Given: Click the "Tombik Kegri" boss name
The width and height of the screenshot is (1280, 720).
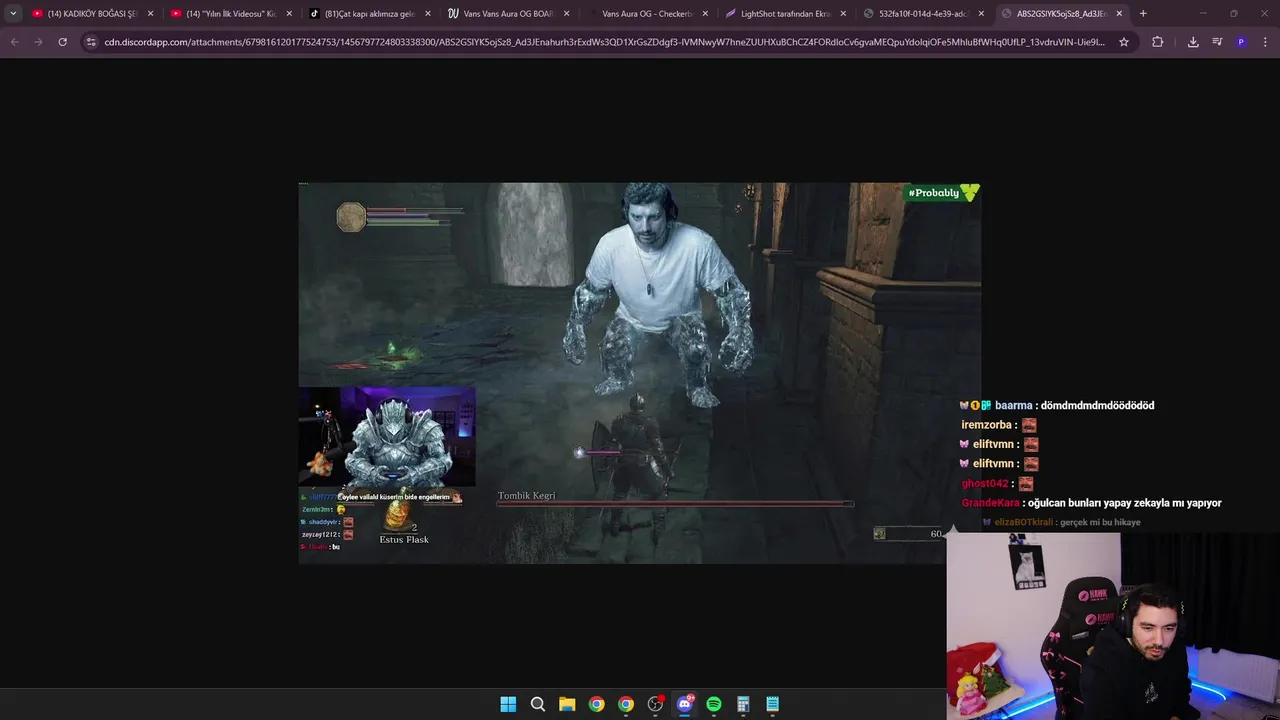Looking at the screenshot, I should point(526,496).
